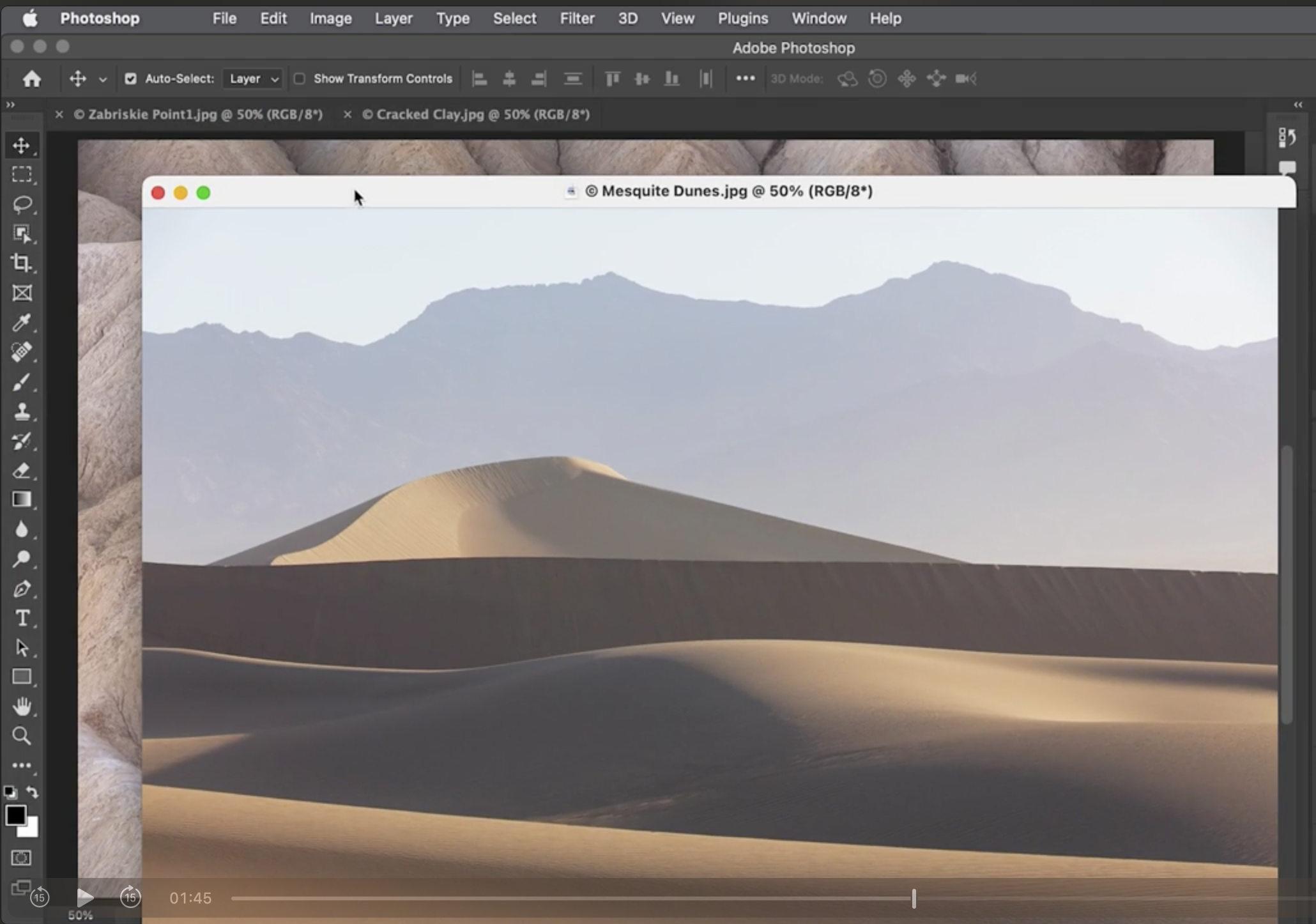The width and height of the screenshot is (1316, 924).
Task: Switch to the Cracked Clay.jpg tab
Action: point(475,114)
